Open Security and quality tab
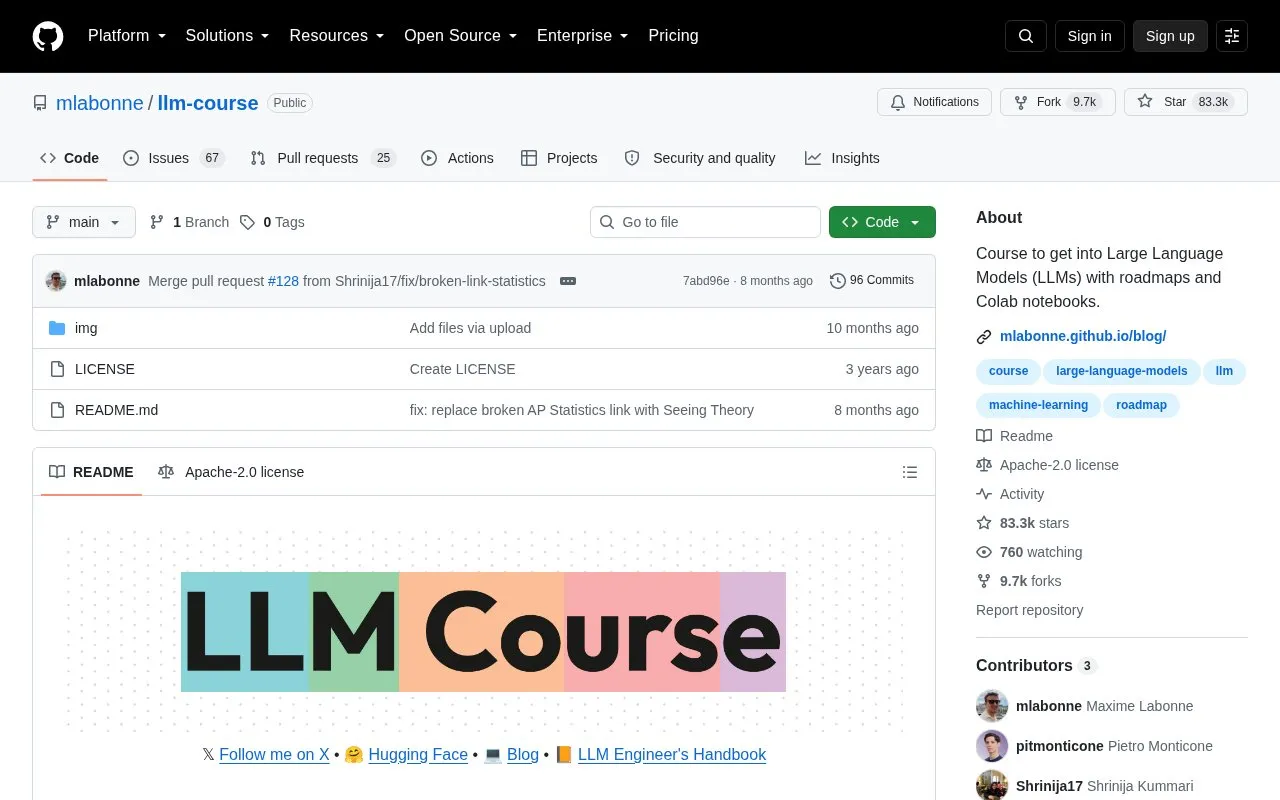 point(700,158)
